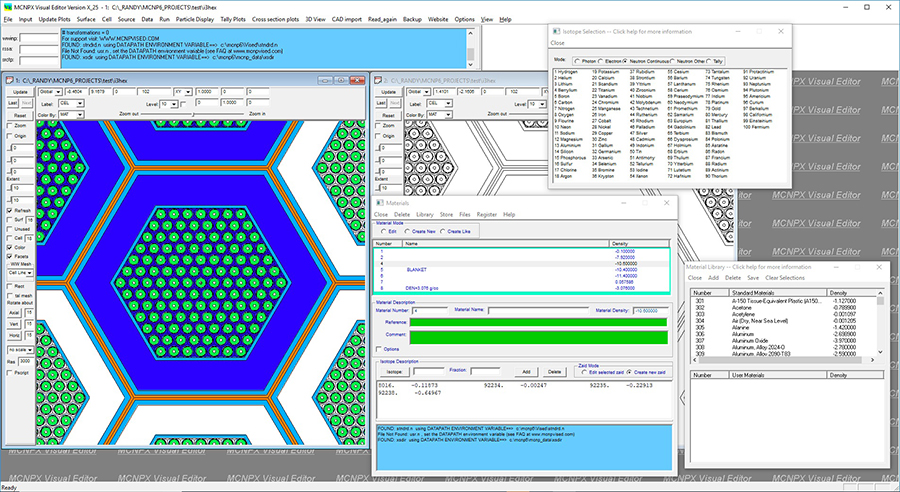This screenshot has height=492, width=900.
Task: Click the Material Name input field
Action: tap(537, 311)
